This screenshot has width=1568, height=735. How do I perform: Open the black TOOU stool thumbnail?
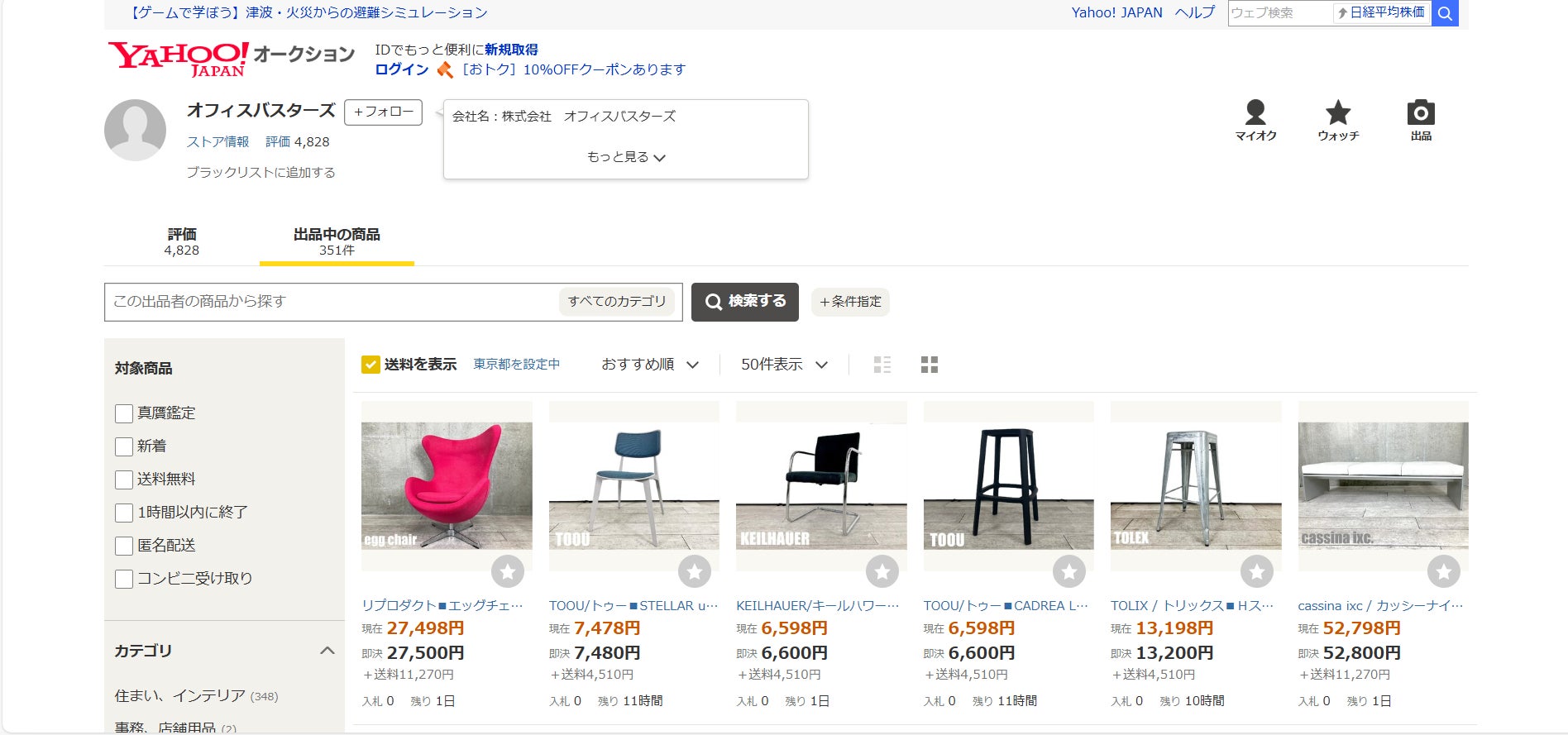1009,486
